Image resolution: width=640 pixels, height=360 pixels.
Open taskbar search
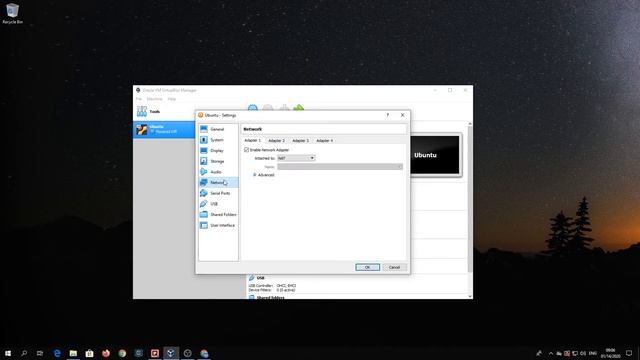tap(24, 353)
